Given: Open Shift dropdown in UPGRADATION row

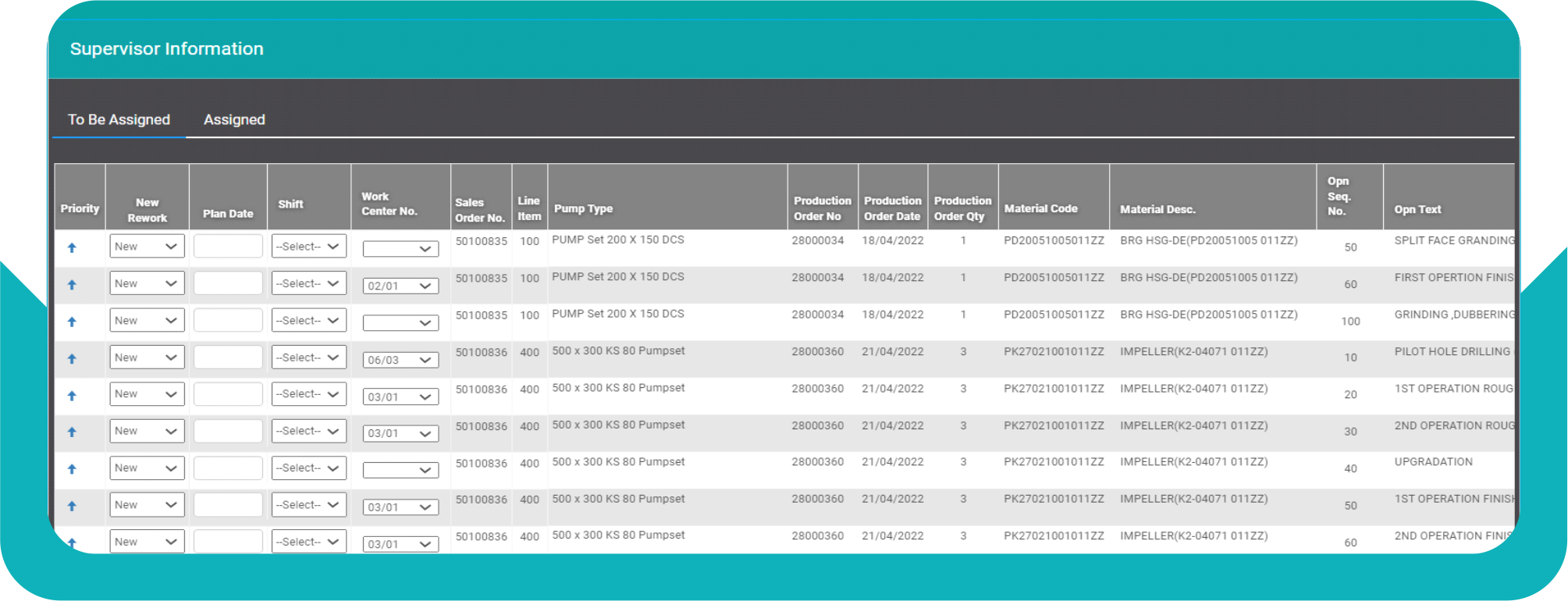Looking at the screenshot, I should [x=309, y=468].
